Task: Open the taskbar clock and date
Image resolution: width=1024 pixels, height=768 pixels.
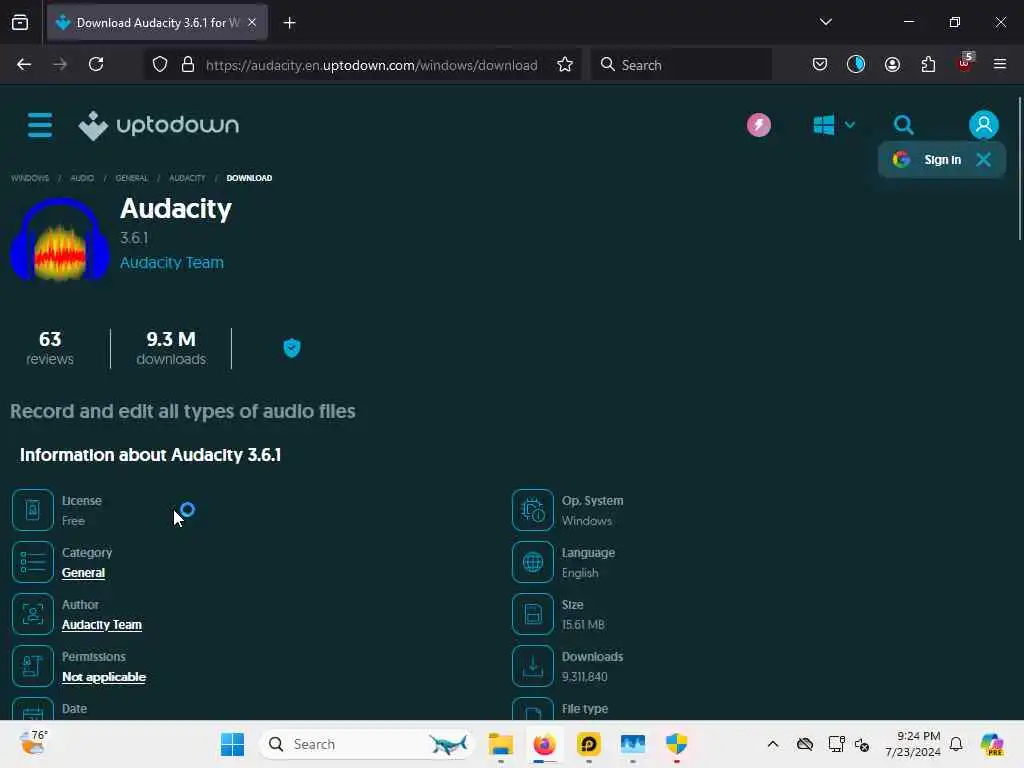Action: 913,744
